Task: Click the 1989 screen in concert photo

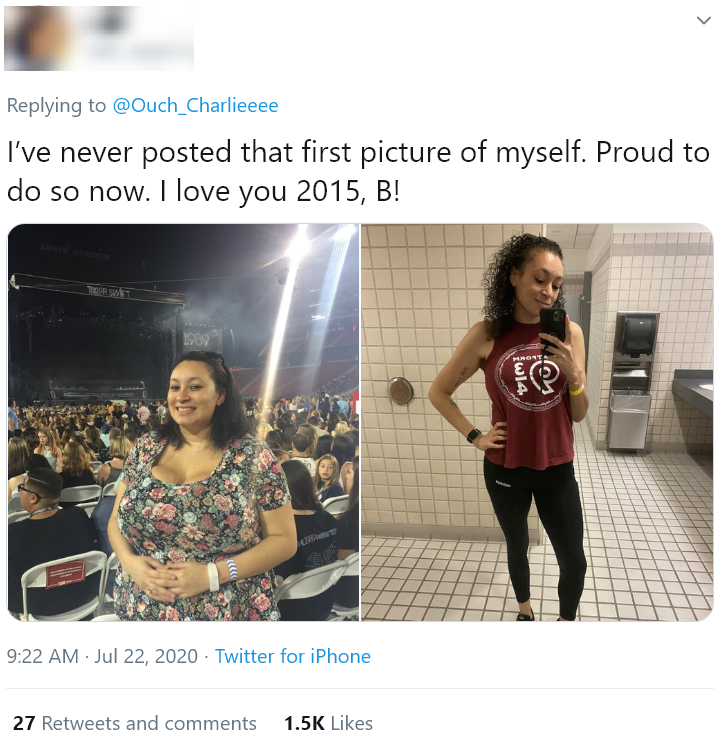Action: pos(196,339)
